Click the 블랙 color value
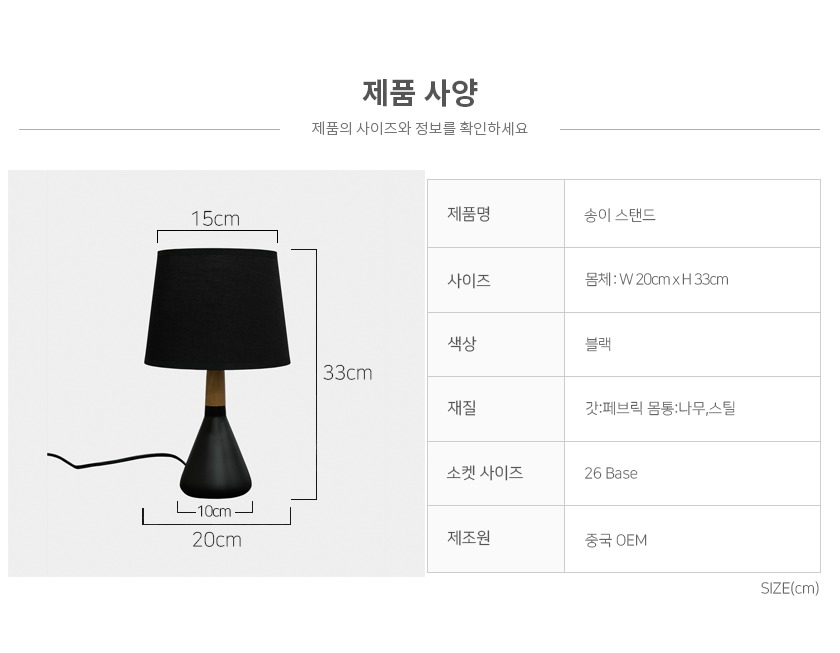 click(x=598, y=344)
